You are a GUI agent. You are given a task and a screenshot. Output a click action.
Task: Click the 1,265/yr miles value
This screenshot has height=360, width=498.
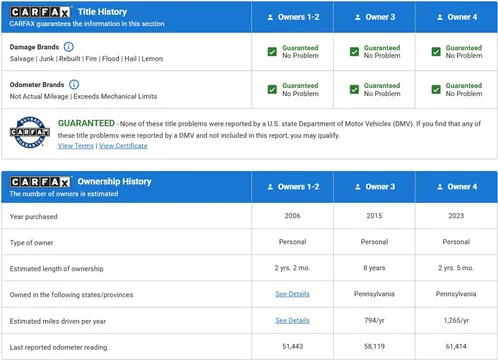coord(456,320)
